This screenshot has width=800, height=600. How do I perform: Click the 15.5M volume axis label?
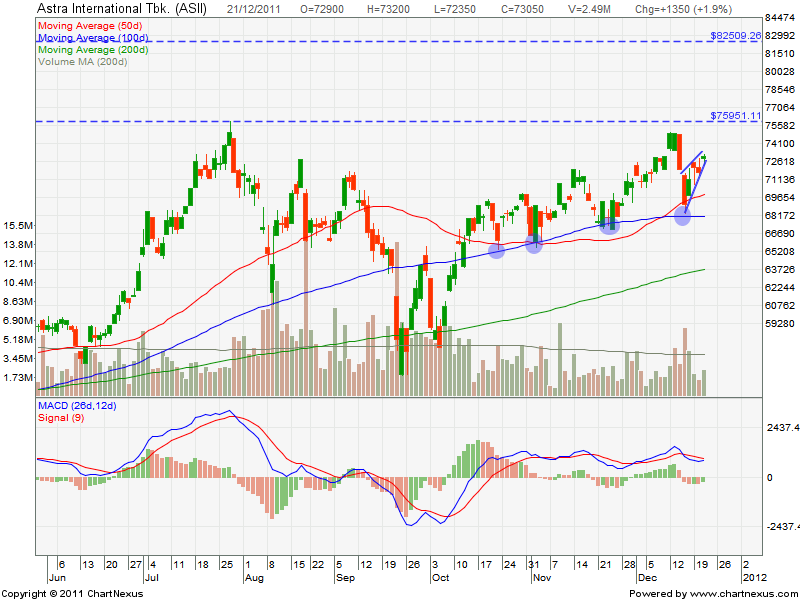tap(20, 226)
